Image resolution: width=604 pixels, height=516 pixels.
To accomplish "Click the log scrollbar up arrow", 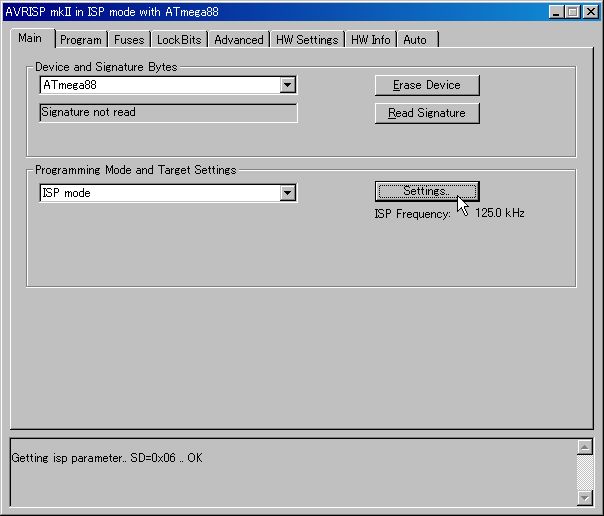I will (x=585, y=447).
